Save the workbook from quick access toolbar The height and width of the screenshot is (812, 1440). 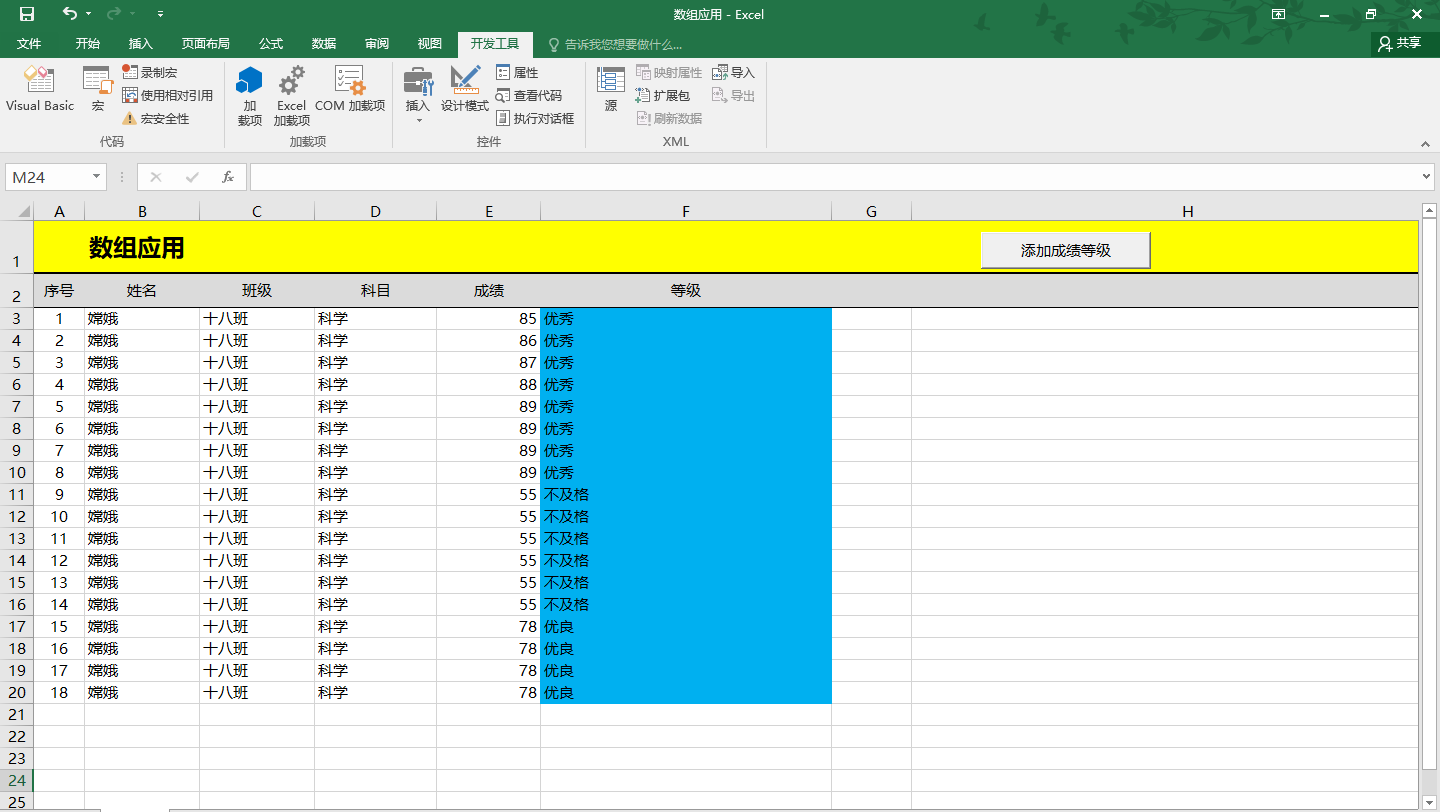[27, 14]
